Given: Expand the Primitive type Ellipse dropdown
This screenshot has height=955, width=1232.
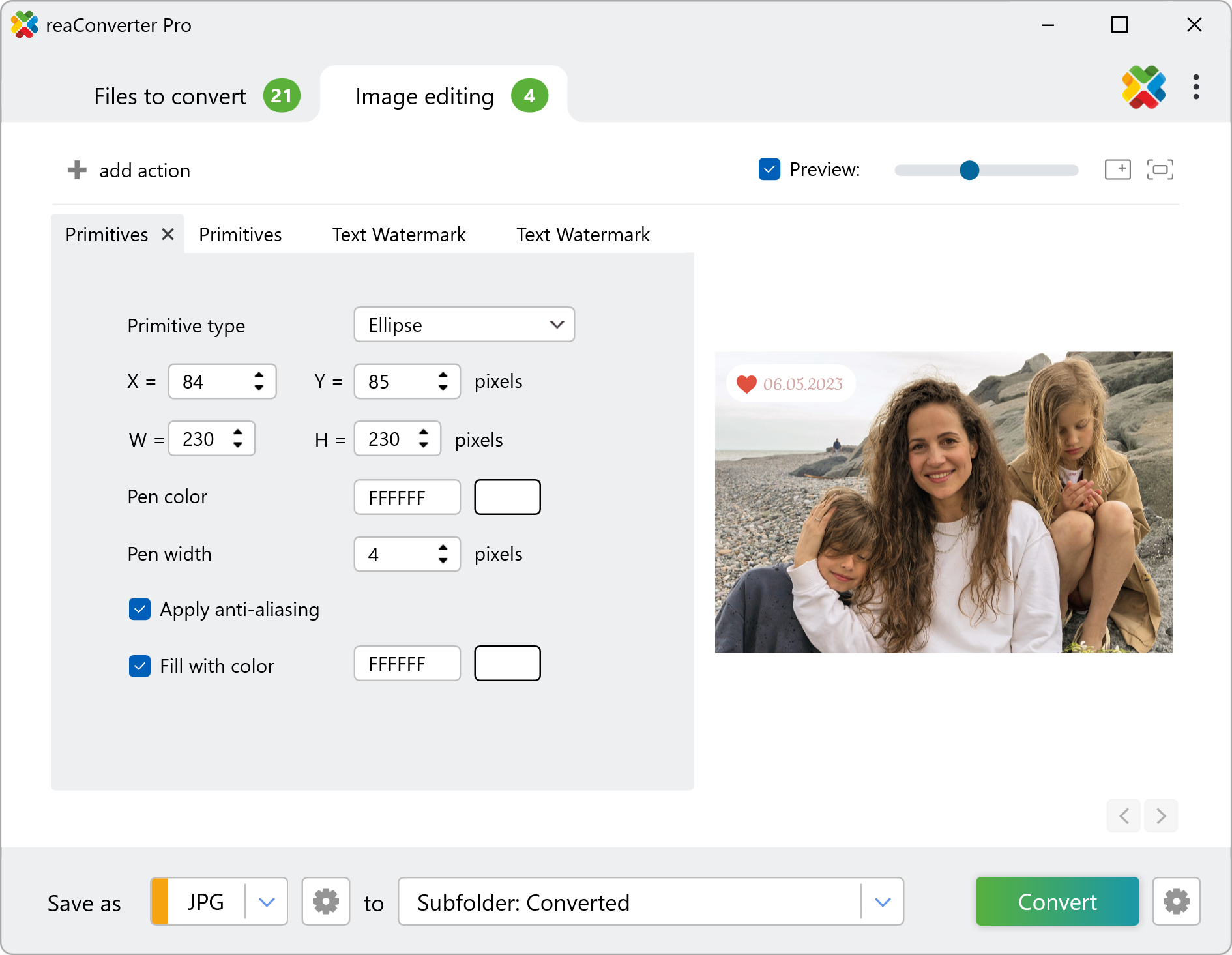Looking at the screenshot, I should click(x=464, y=325).
